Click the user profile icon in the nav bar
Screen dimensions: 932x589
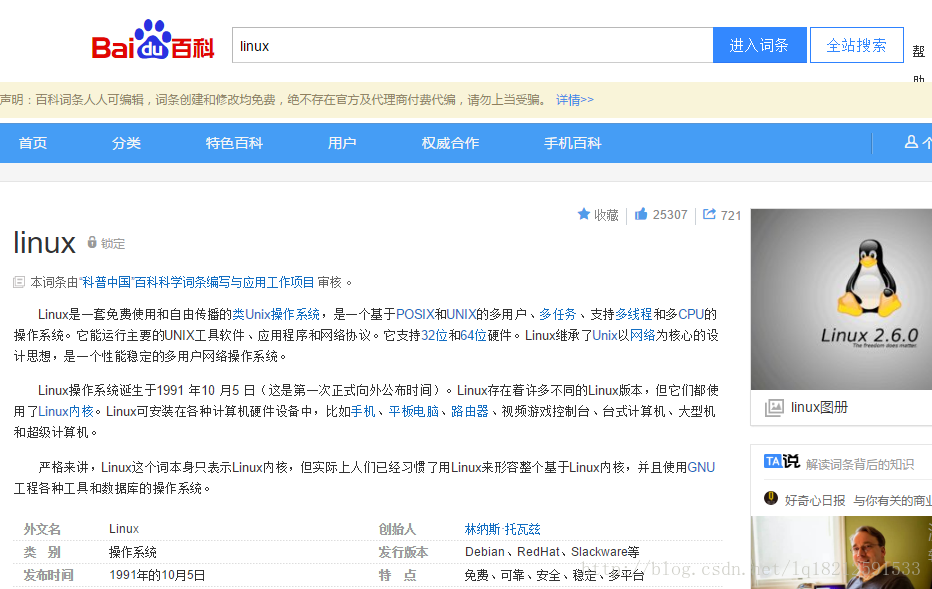click(x=911, y=142)
